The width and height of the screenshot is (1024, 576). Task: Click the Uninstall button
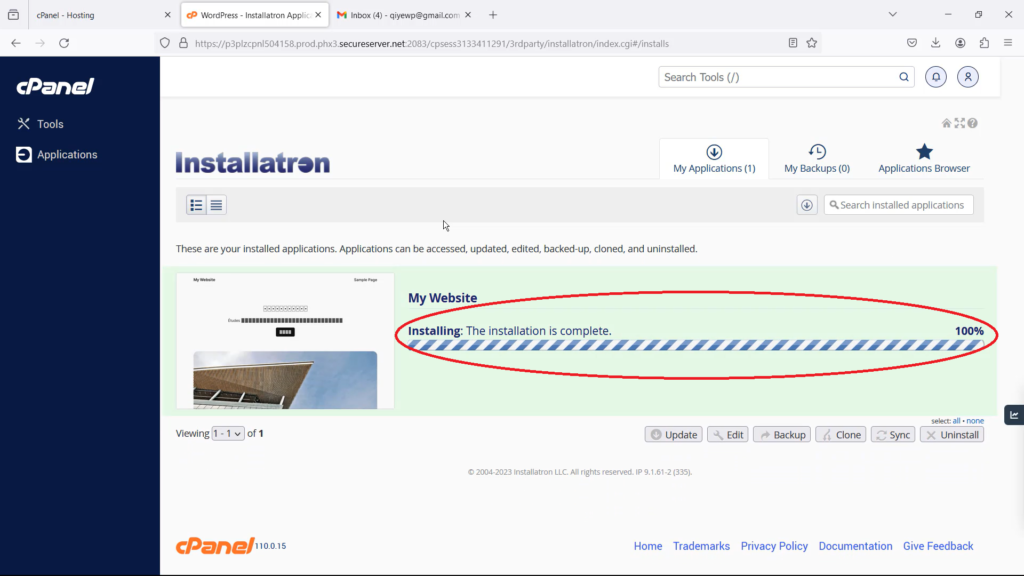(952, 434)
